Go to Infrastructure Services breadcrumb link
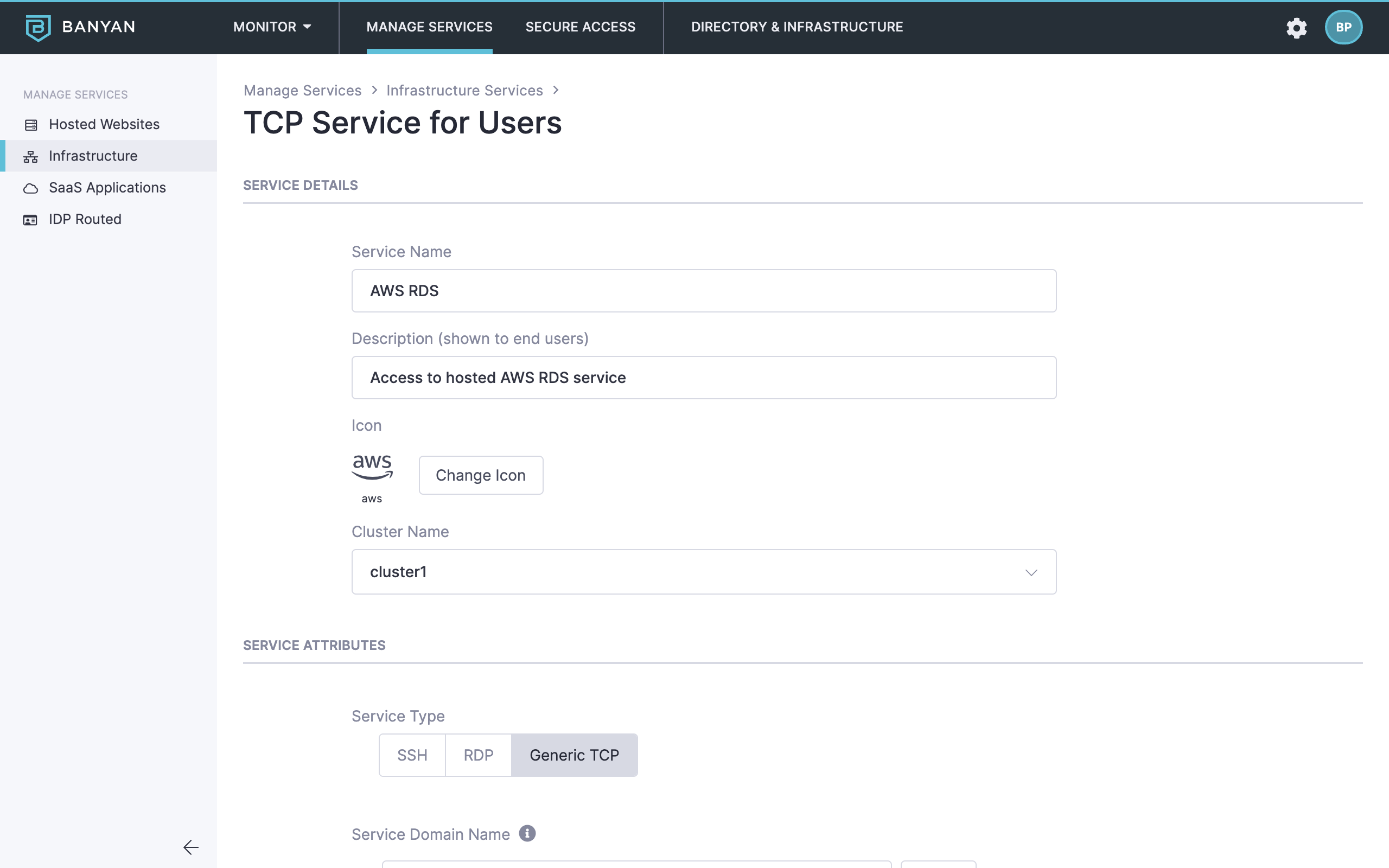Viewport: 1389px width, 868px height. tap(464, 91)
